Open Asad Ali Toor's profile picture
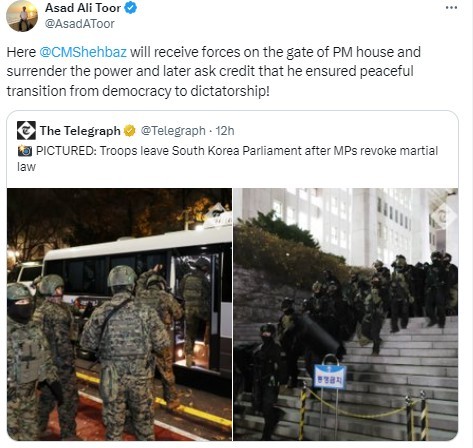473x448 pixels. click(x=22, y=16)
